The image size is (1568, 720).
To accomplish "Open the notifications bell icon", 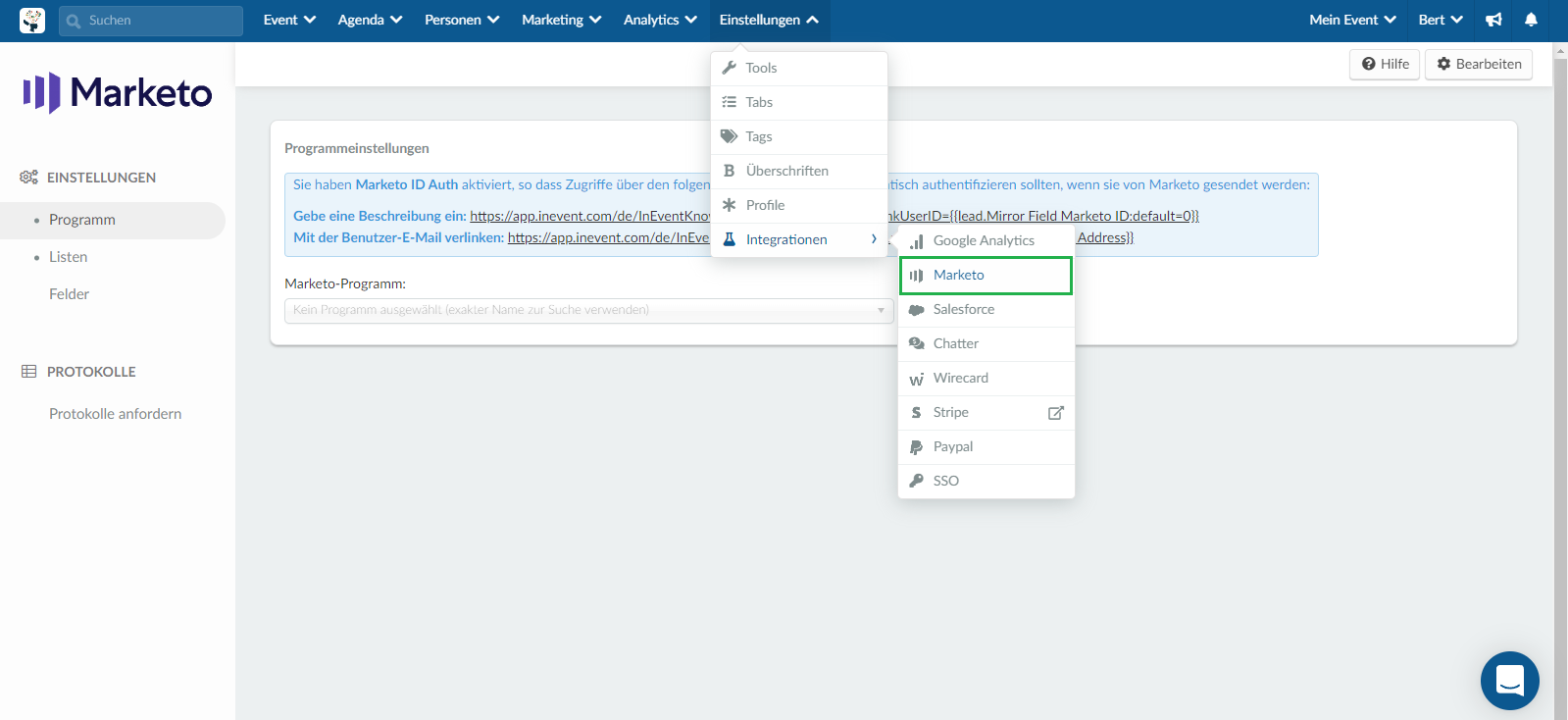I will click(x=1531, y=20).
